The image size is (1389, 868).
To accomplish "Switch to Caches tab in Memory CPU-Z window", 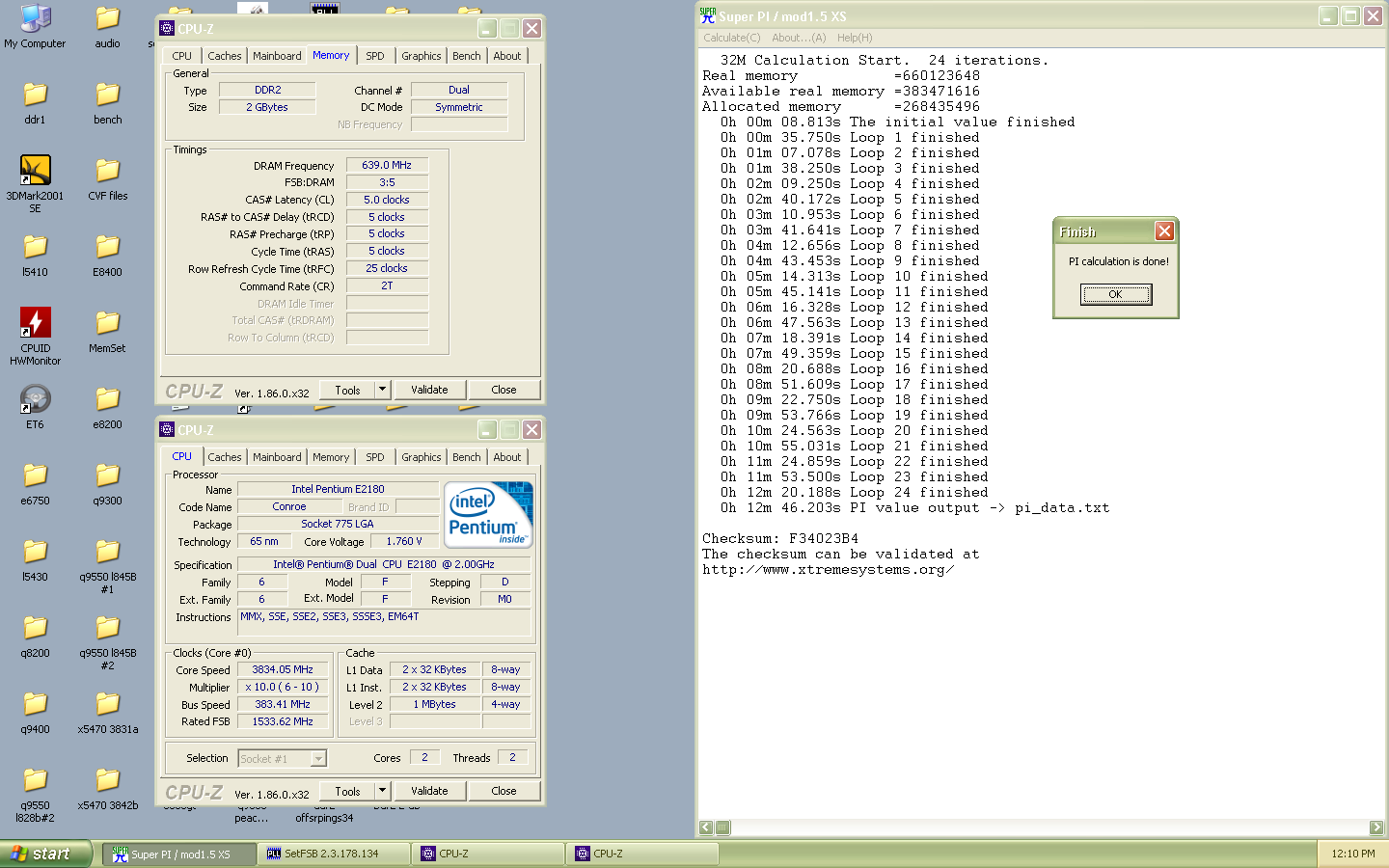I will [x=225, y=56].
